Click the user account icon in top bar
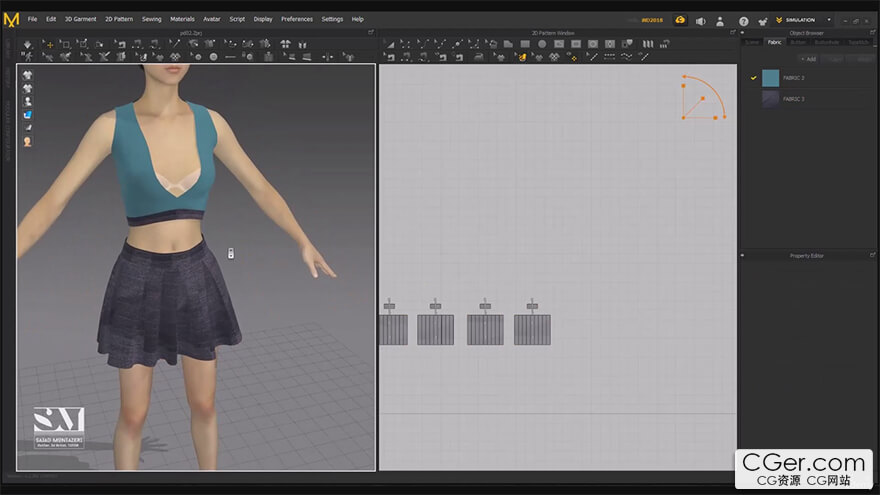 coord(720,20)
